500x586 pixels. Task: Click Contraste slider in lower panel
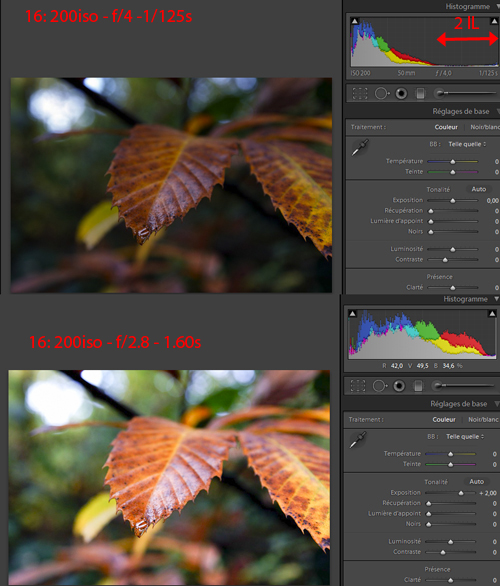pos(450,552)
